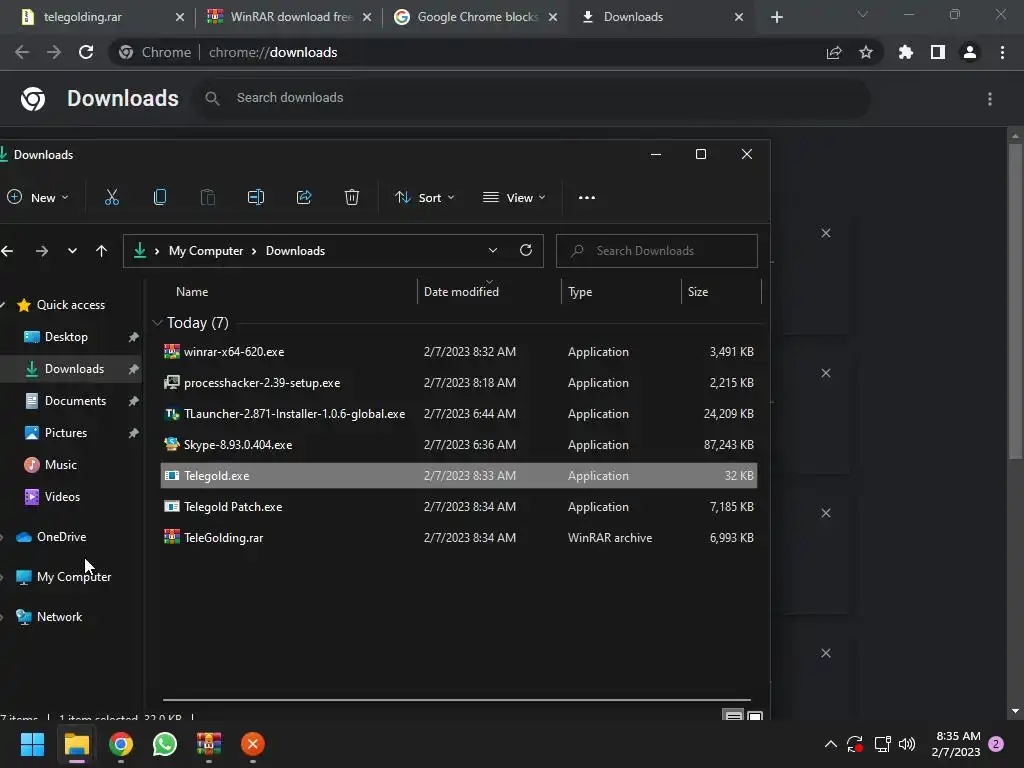1024x768 pixels.
Task: Open WhatsApp from the taskbar
Action: coord(165,744)
